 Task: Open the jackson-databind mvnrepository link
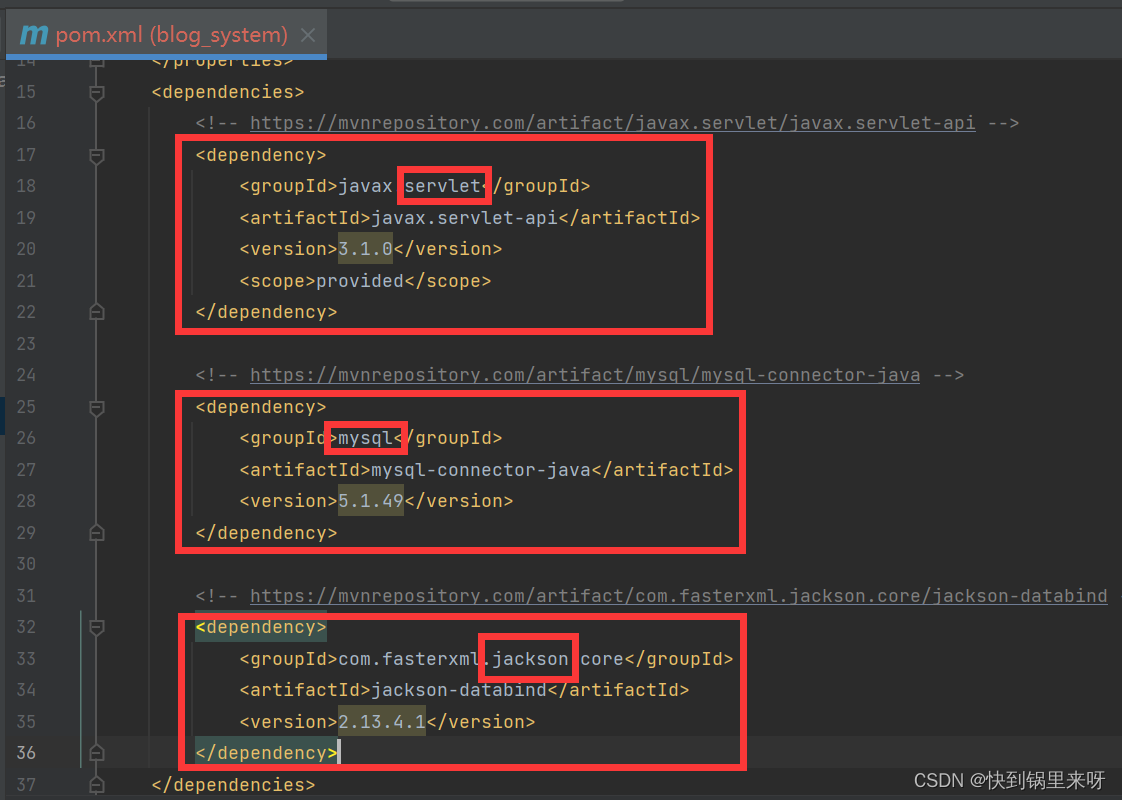pyautogui.click(x=678, y=595)
